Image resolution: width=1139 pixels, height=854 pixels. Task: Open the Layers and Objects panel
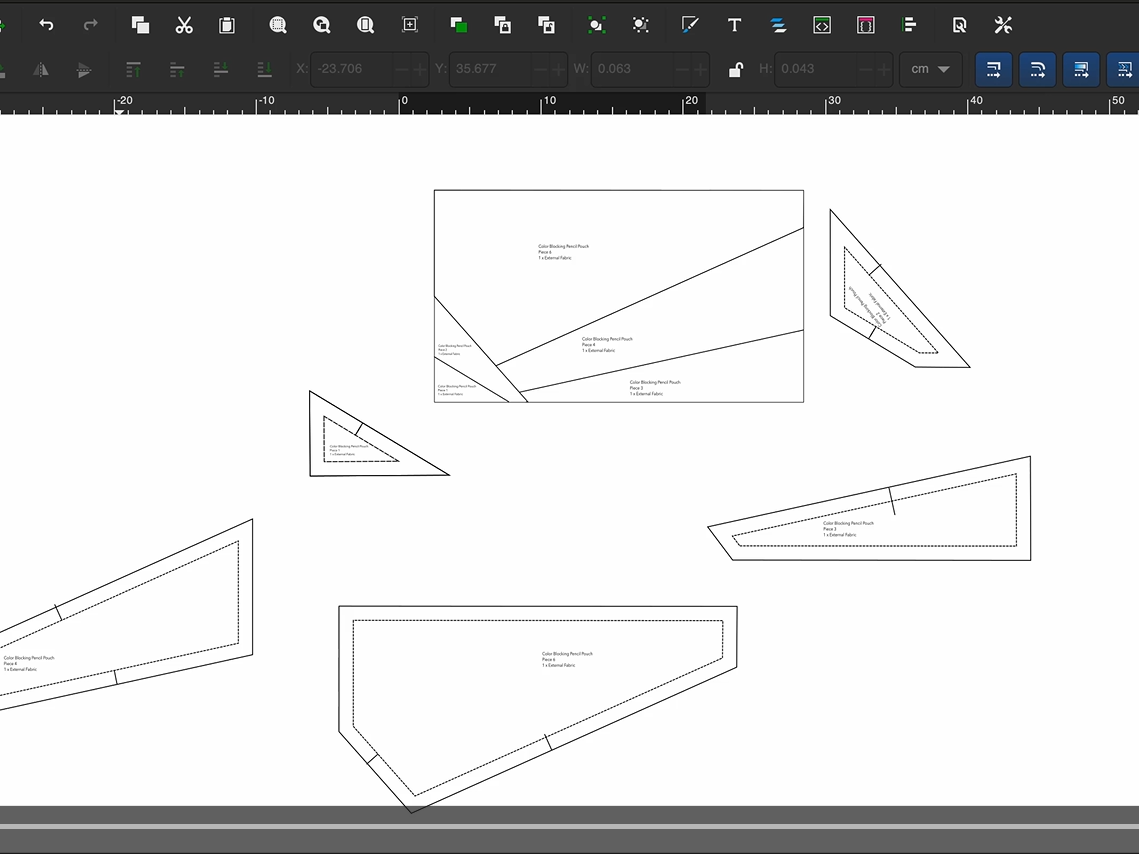[778, 25]
